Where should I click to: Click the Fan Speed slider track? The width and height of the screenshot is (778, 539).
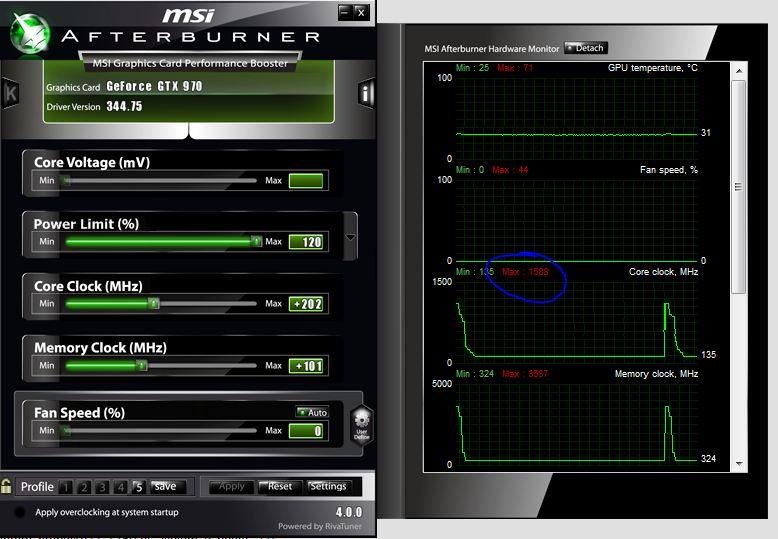click(161, 431)
